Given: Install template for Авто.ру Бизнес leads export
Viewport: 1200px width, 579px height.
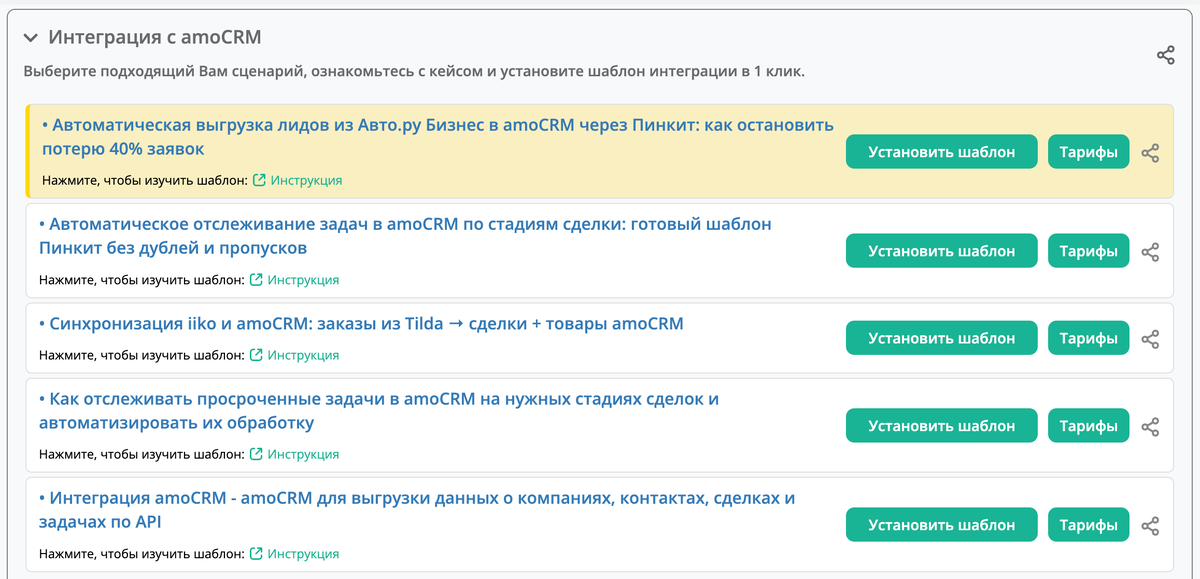Looking at the screenshot, I should 942,152.
